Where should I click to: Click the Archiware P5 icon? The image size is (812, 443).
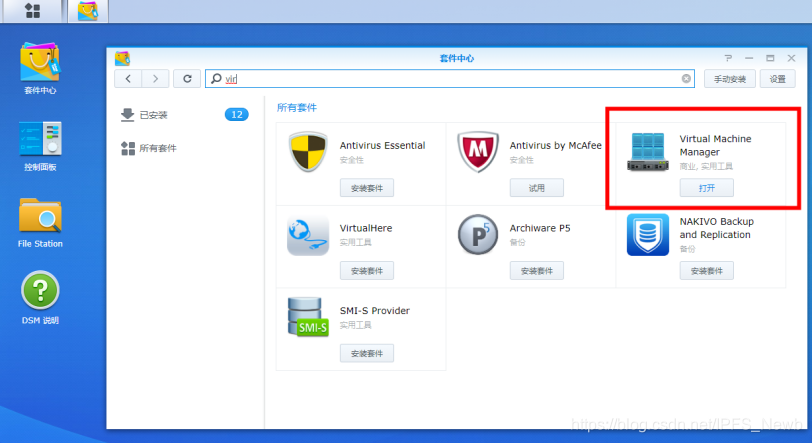tap(477, 235)
